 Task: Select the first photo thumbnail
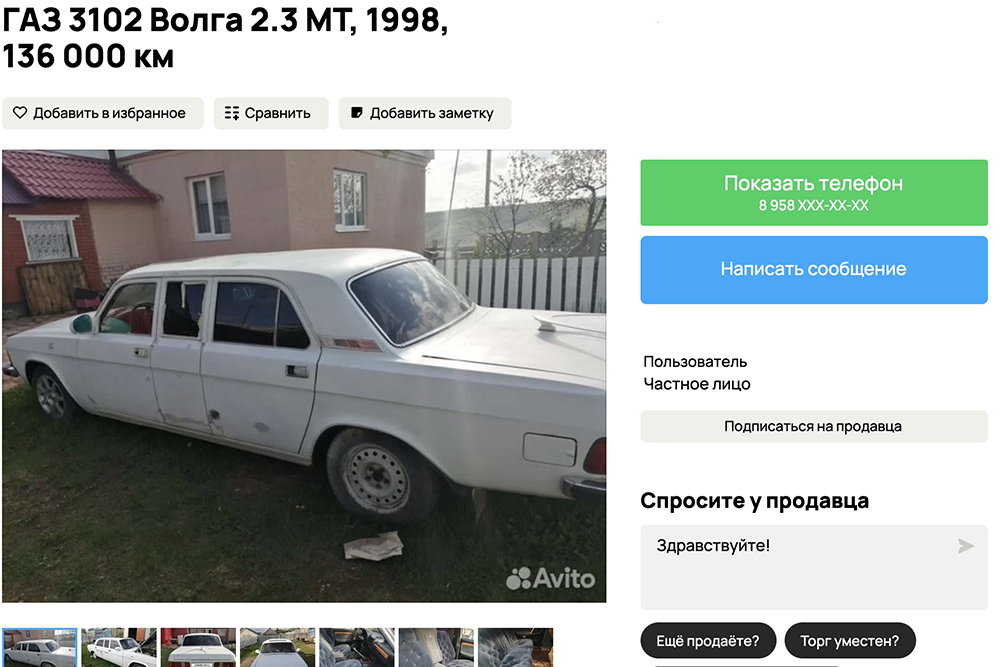click(40, 647)
